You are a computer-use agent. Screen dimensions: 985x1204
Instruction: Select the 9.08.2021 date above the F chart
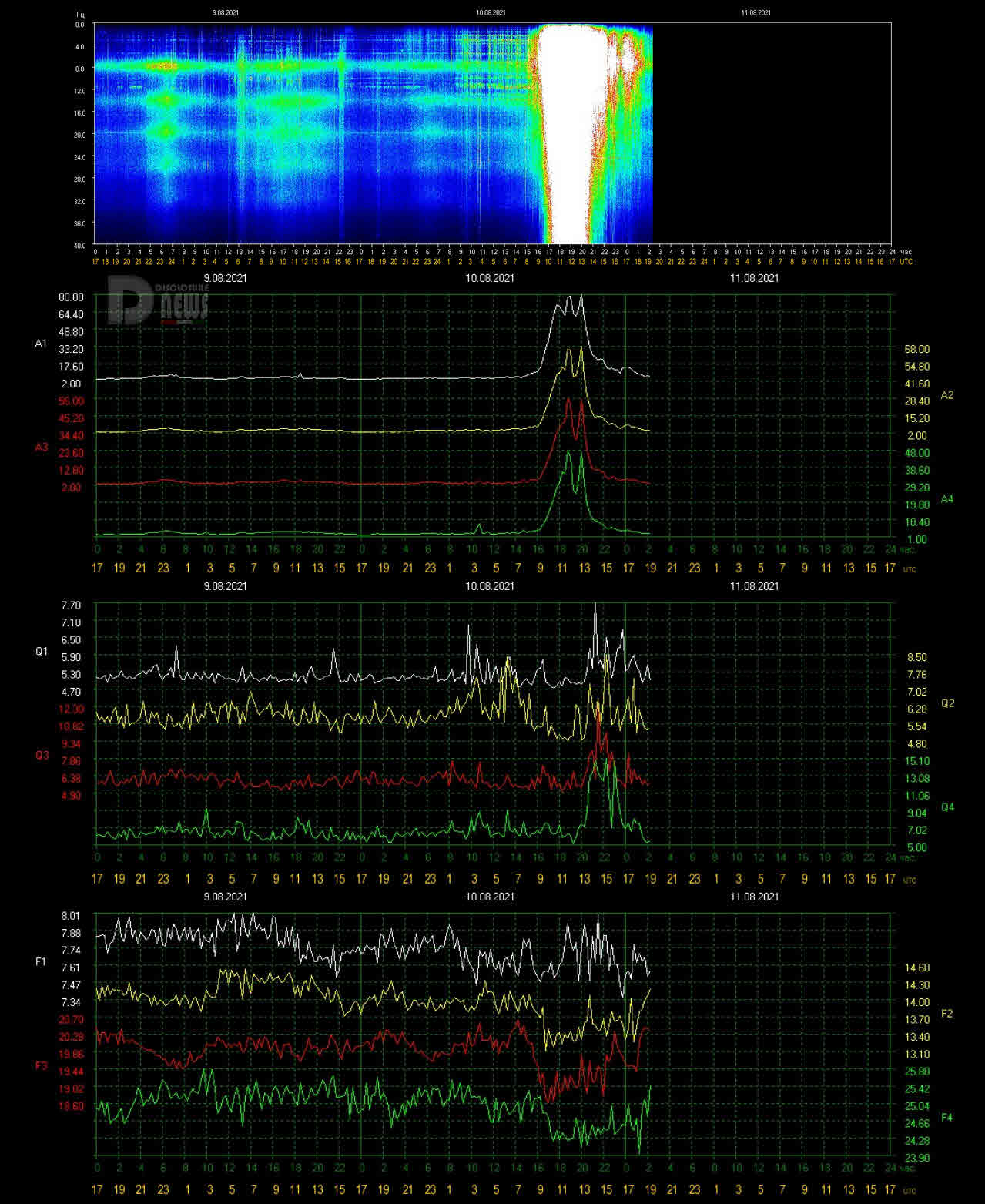click(225, 897)
